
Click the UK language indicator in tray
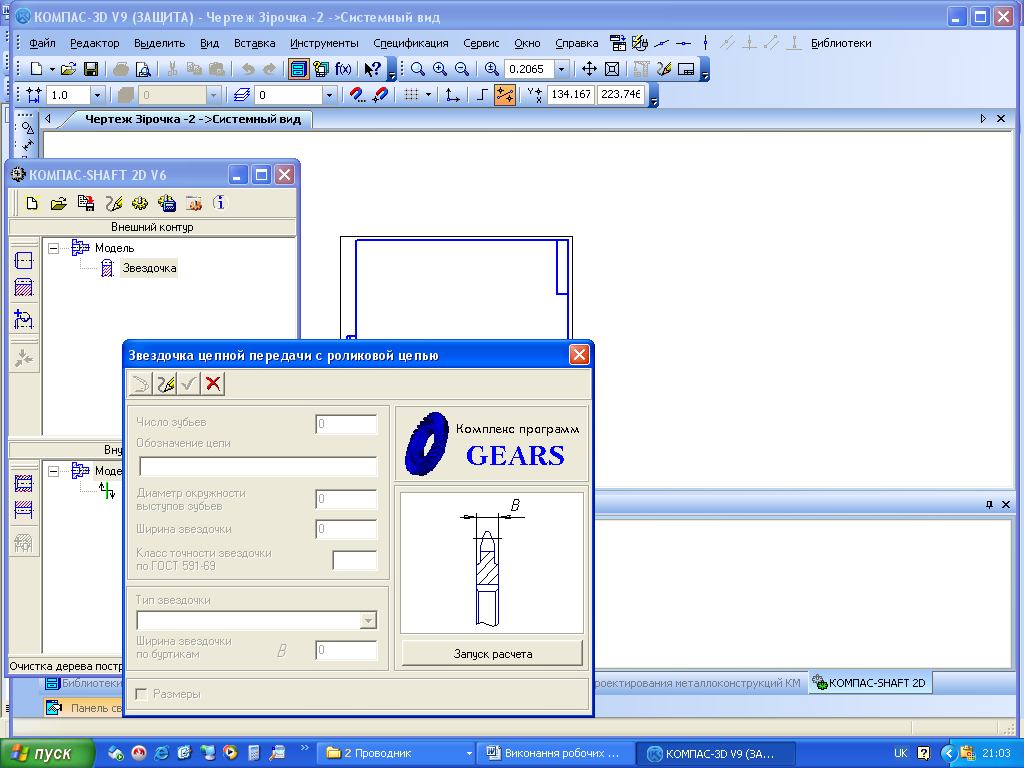[x=901, y=754]
